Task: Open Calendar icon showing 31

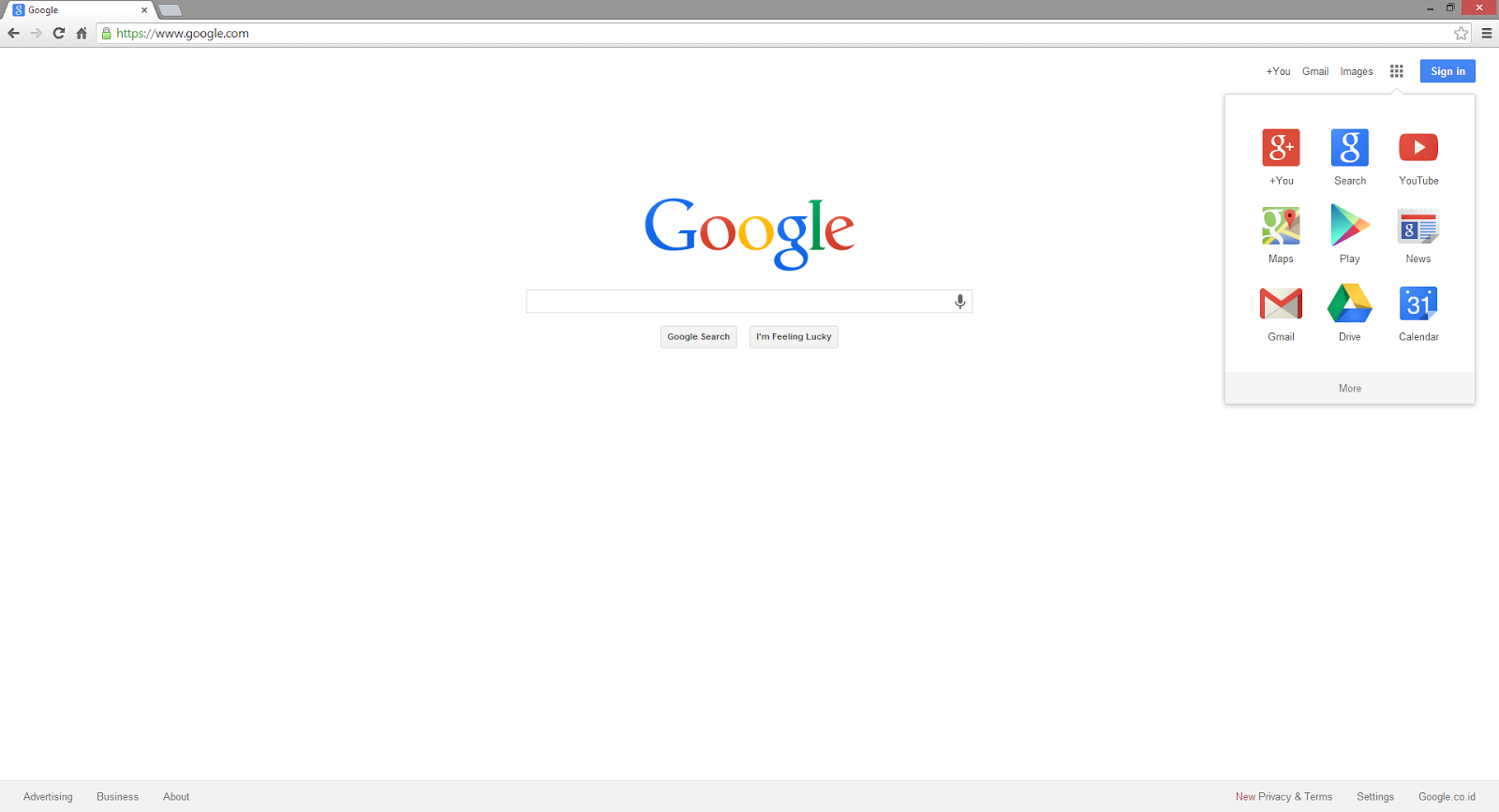Action: tap(1418, 303)
